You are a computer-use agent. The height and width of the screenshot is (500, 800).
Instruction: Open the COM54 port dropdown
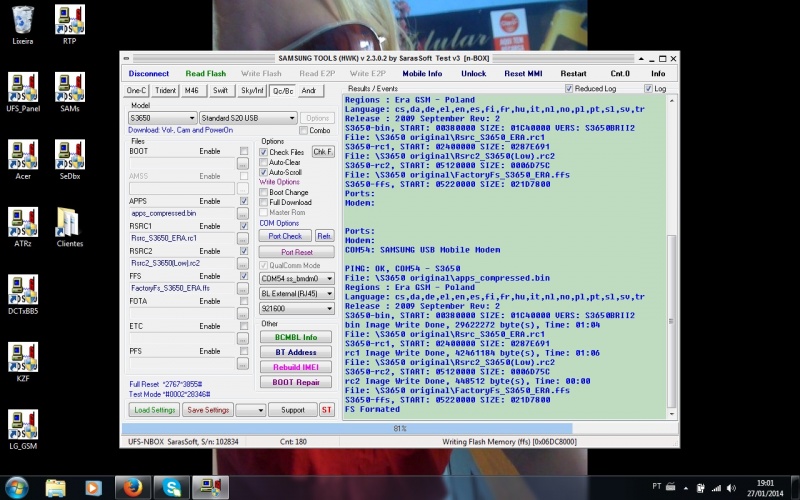[297, 279]
